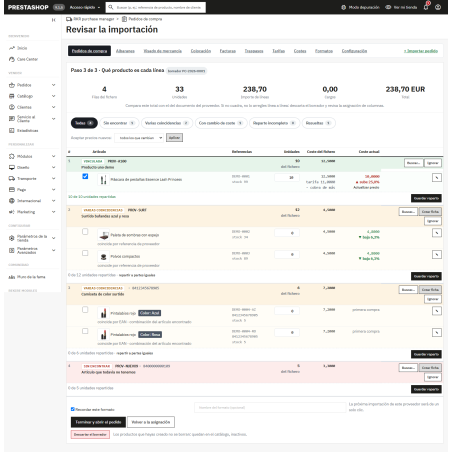Click the Care Center icon in sidebar
This screenshot has height=452, width=452.
click(x=12, y=59)
